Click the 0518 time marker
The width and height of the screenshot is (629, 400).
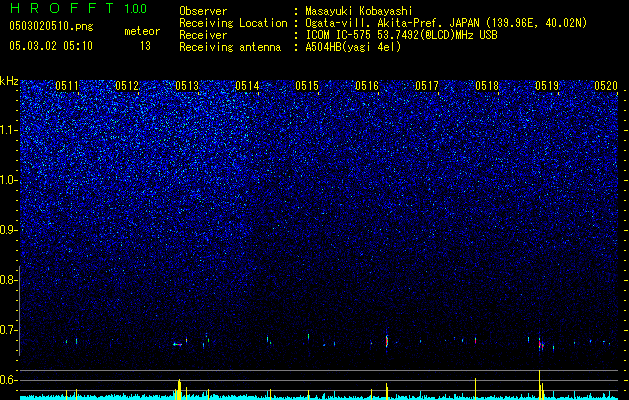tap(487, 86)
